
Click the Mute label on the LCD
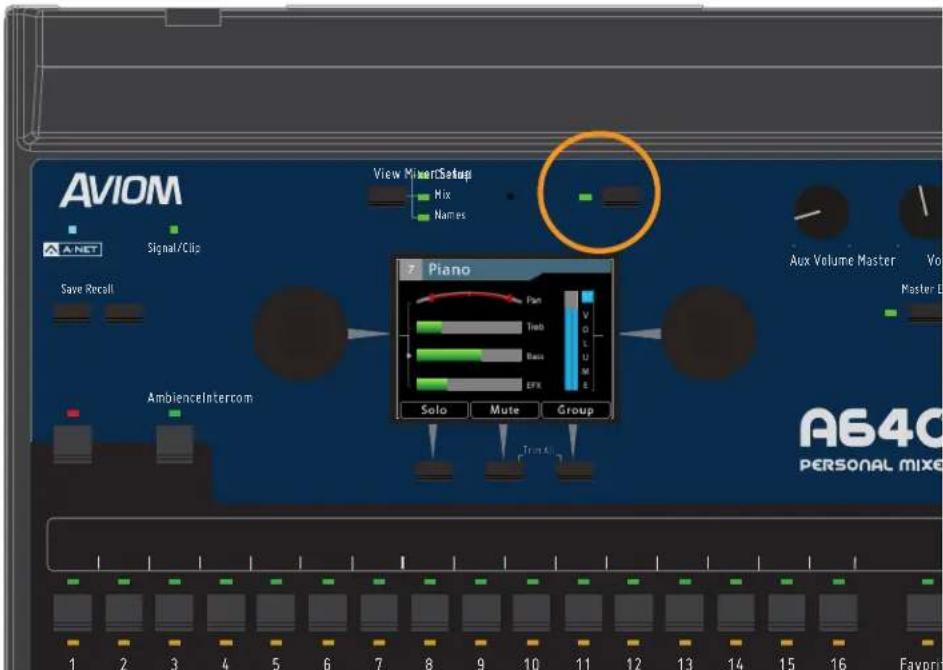[504, 410]
